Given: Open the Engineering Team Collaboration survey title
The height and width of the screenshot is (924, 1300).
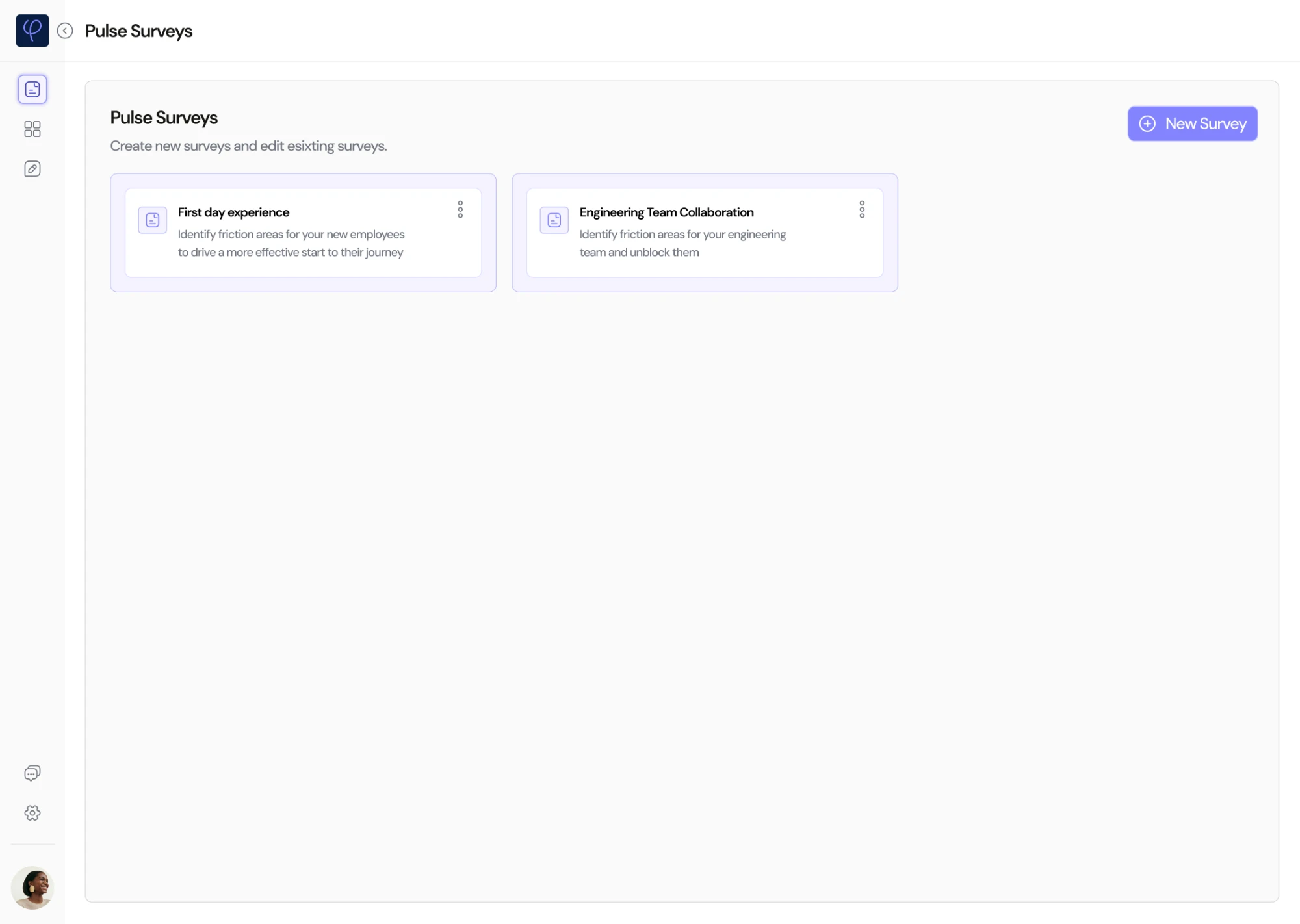Looking at the screenshot, I should tap(666, 212).
